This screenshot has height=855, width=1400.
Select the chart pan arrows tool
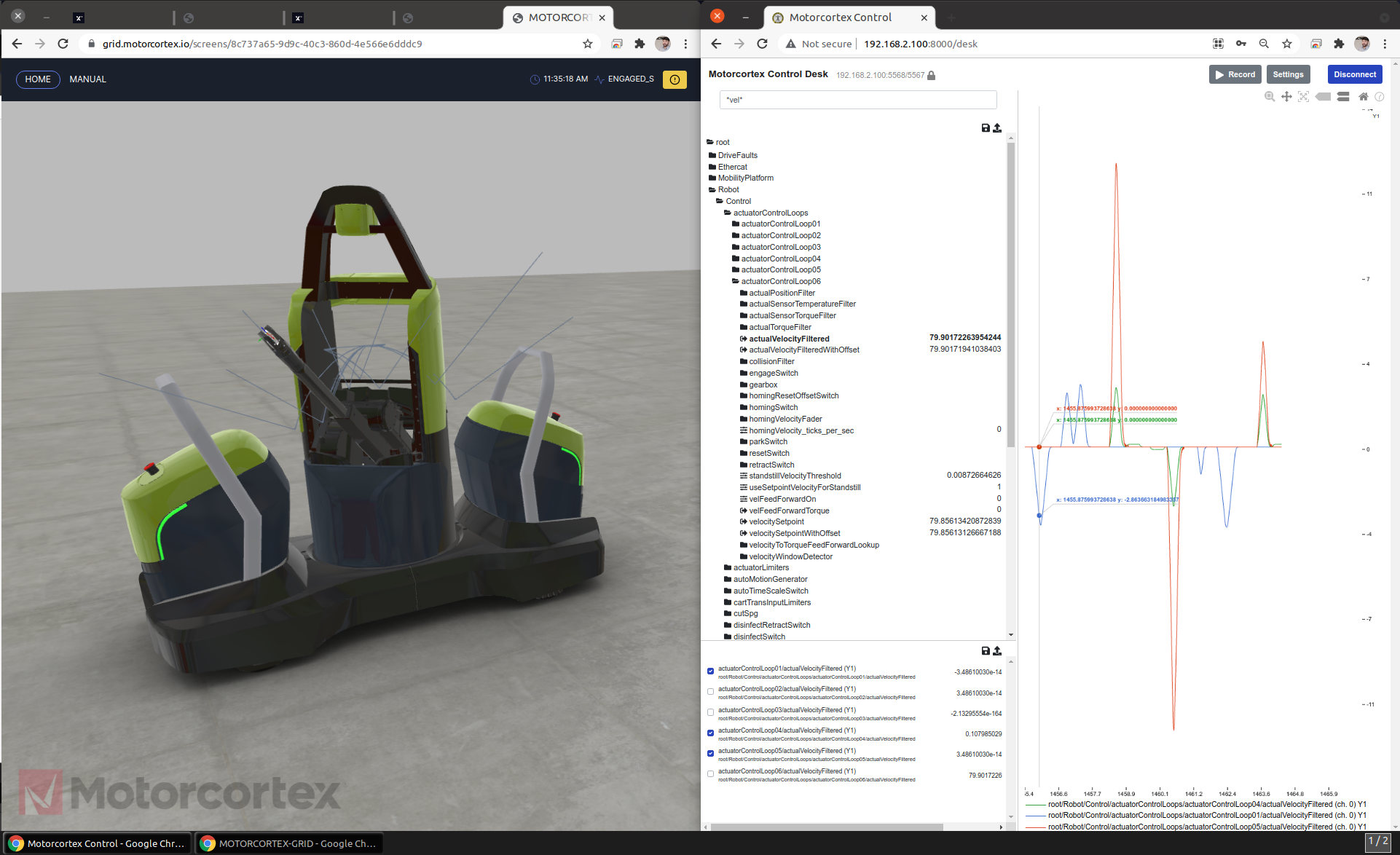[x=1286, y=97]
